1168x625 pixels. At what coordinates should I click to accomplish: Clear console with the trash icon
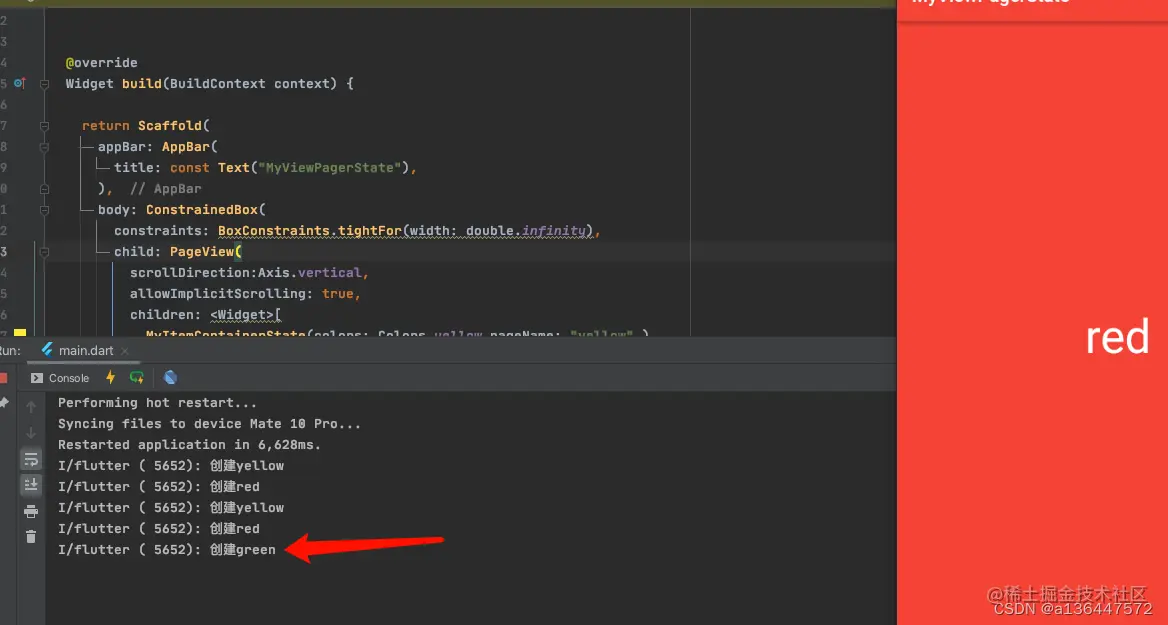[31, 536]
